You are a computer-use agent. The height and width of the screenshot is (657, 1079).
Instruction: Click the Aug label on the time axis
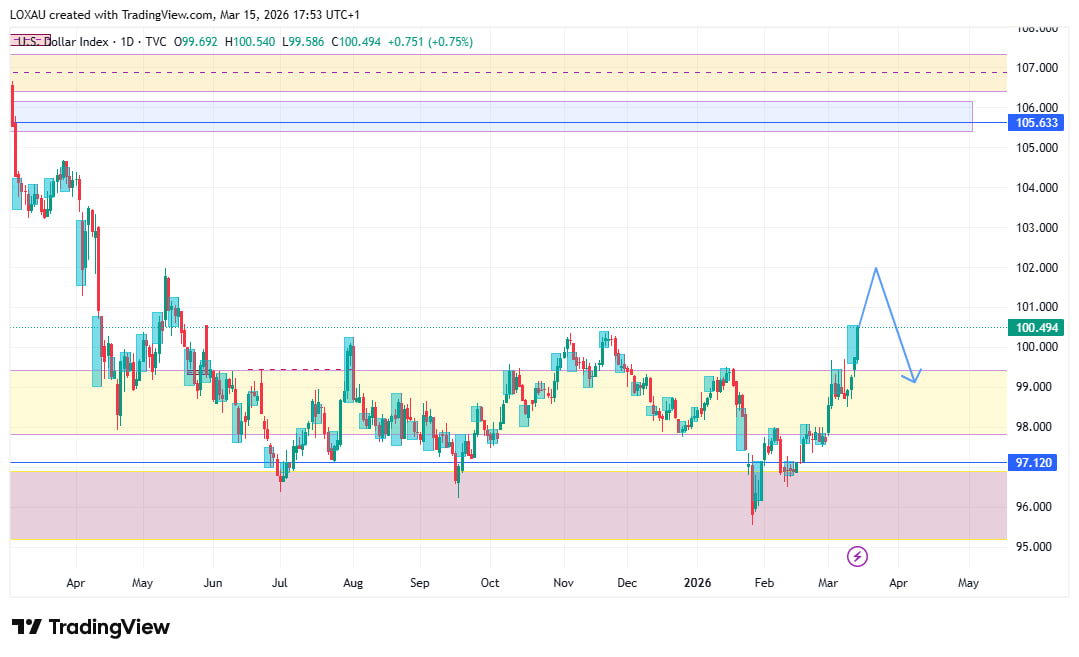pos(352,582)
